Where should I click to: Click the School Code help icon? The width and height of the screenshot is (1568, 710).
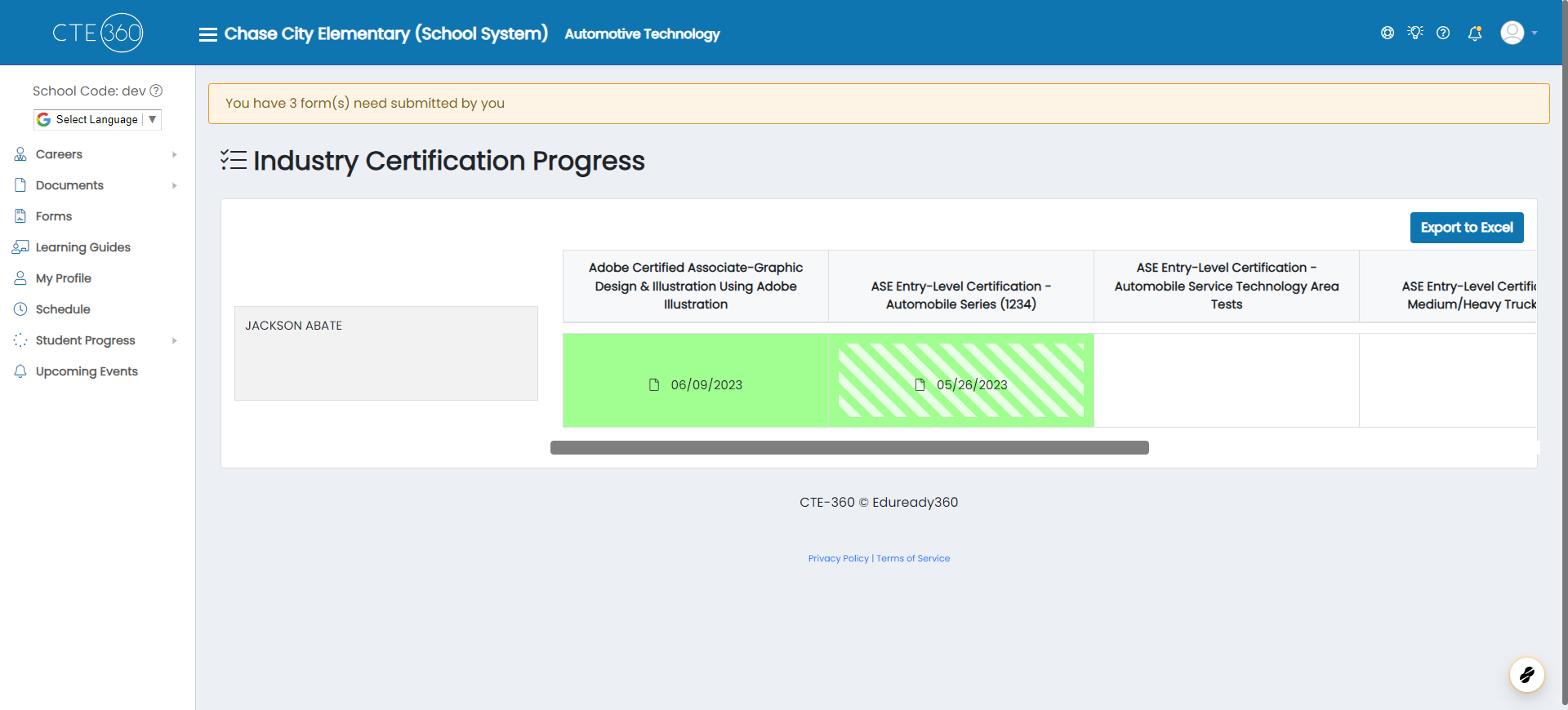pos(156,91)
